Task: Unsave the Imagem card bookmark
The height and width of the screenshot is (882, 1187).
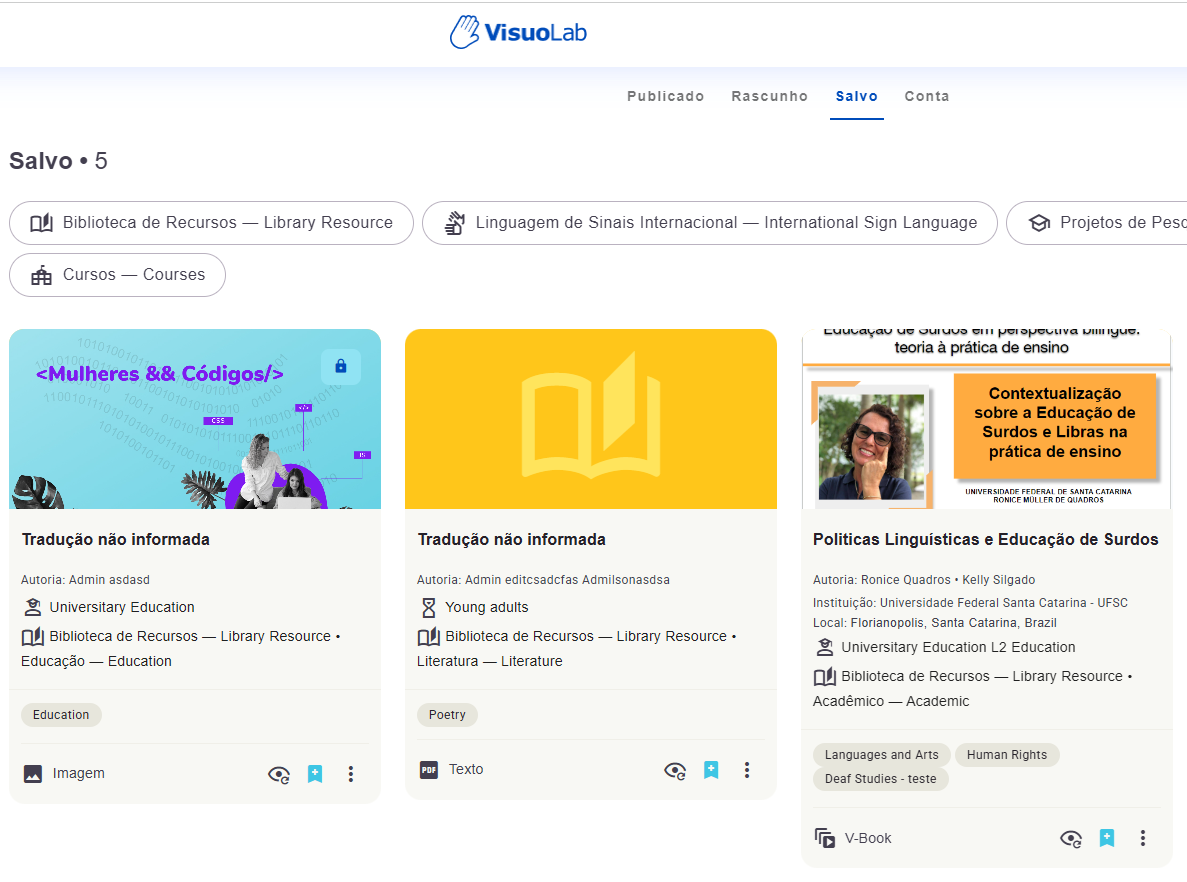Action: (315, 774)
